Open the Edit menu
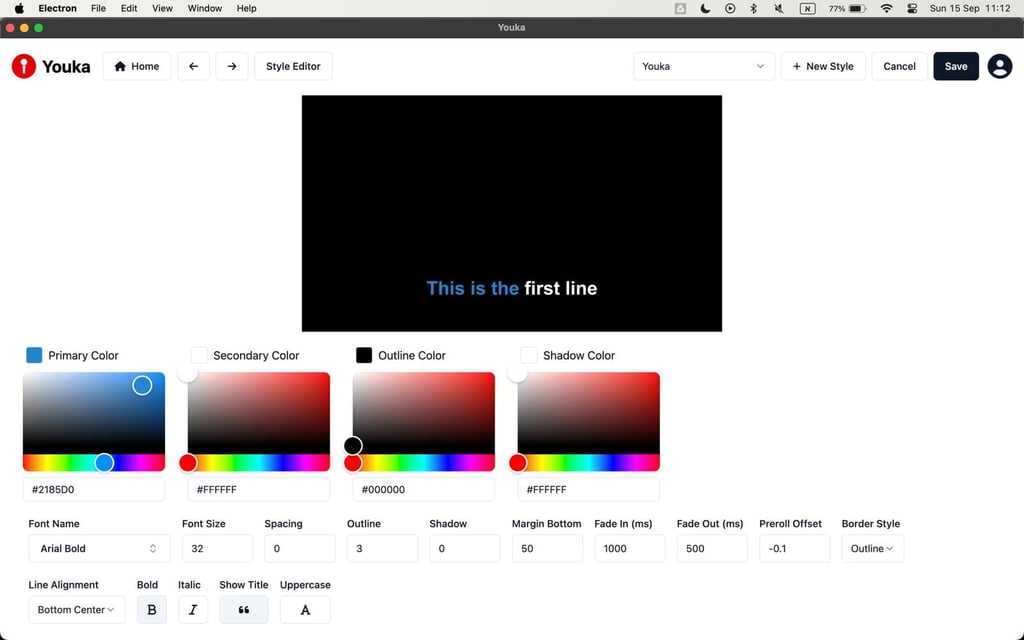Screen dimensions: 1024x640 click(x=129, y=8)
